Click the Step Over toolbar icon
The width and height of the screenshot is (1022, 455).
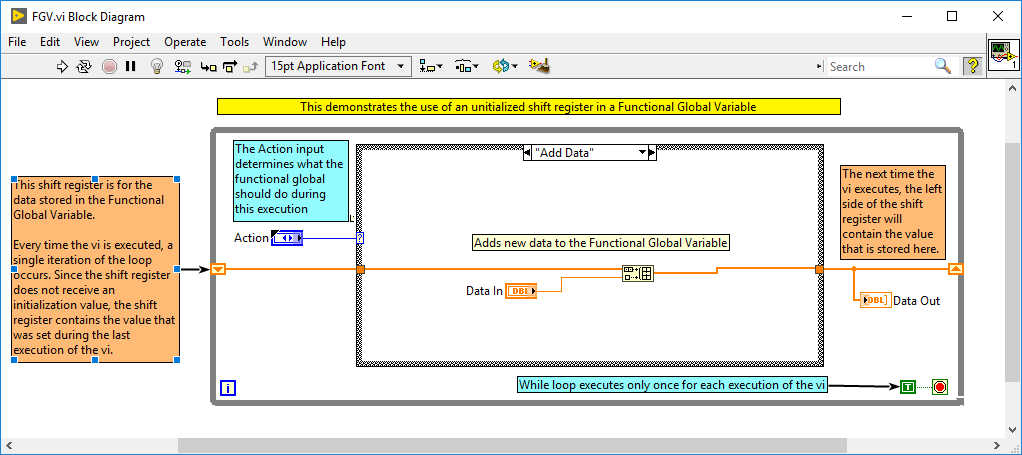coord(229,67)
